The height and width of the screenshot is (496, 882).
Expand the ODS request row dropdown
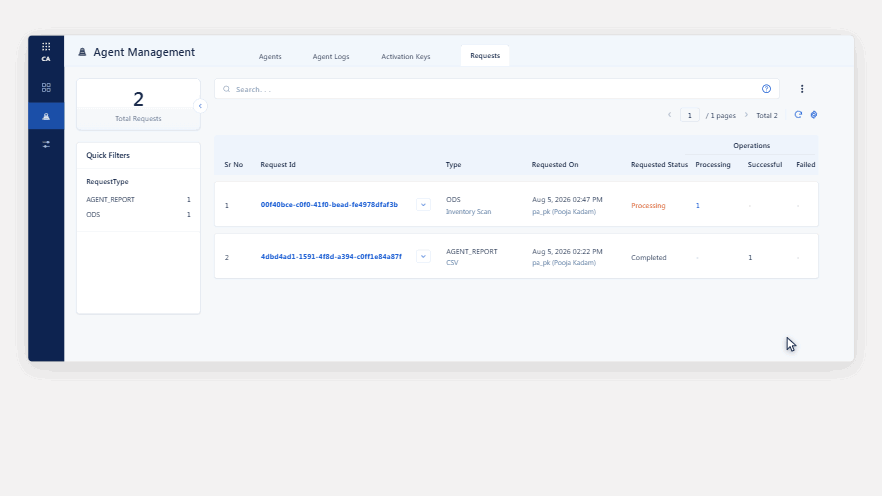424,205
